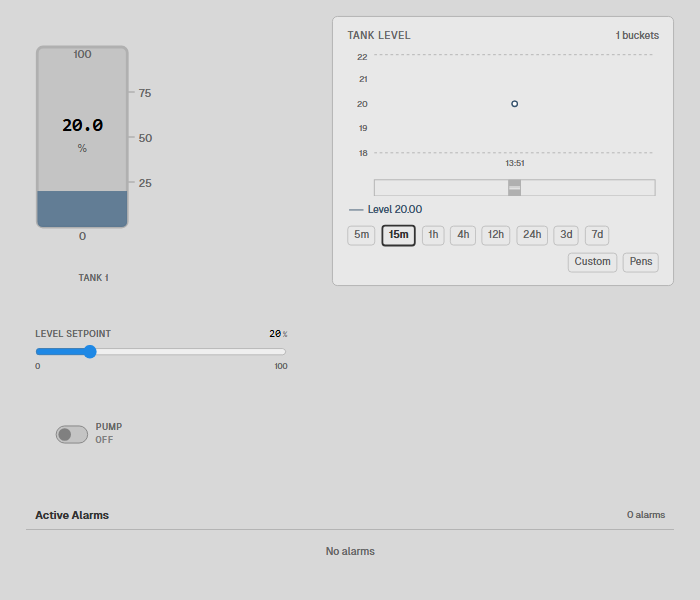Click the 20.0 tank level readout

tap(83, 125)
